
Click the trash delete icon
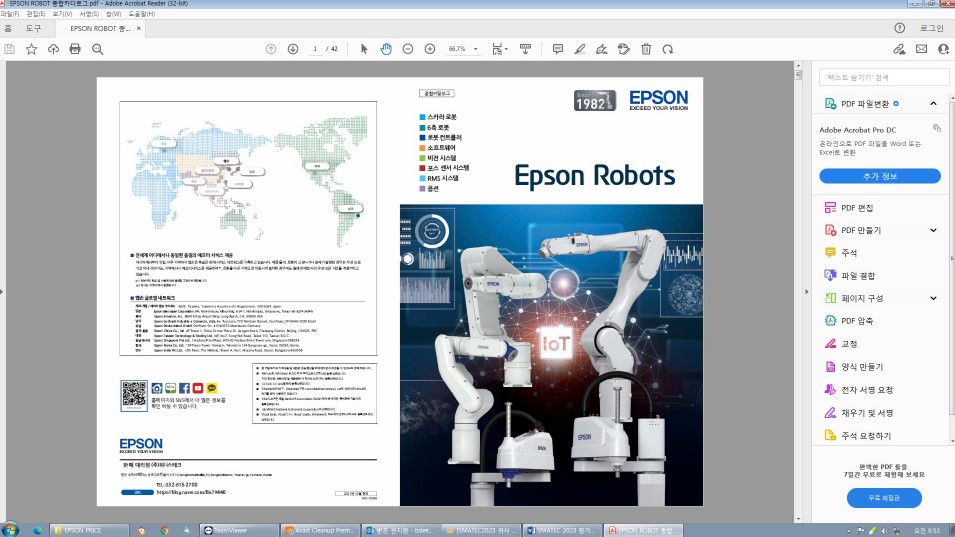(646, 49)
